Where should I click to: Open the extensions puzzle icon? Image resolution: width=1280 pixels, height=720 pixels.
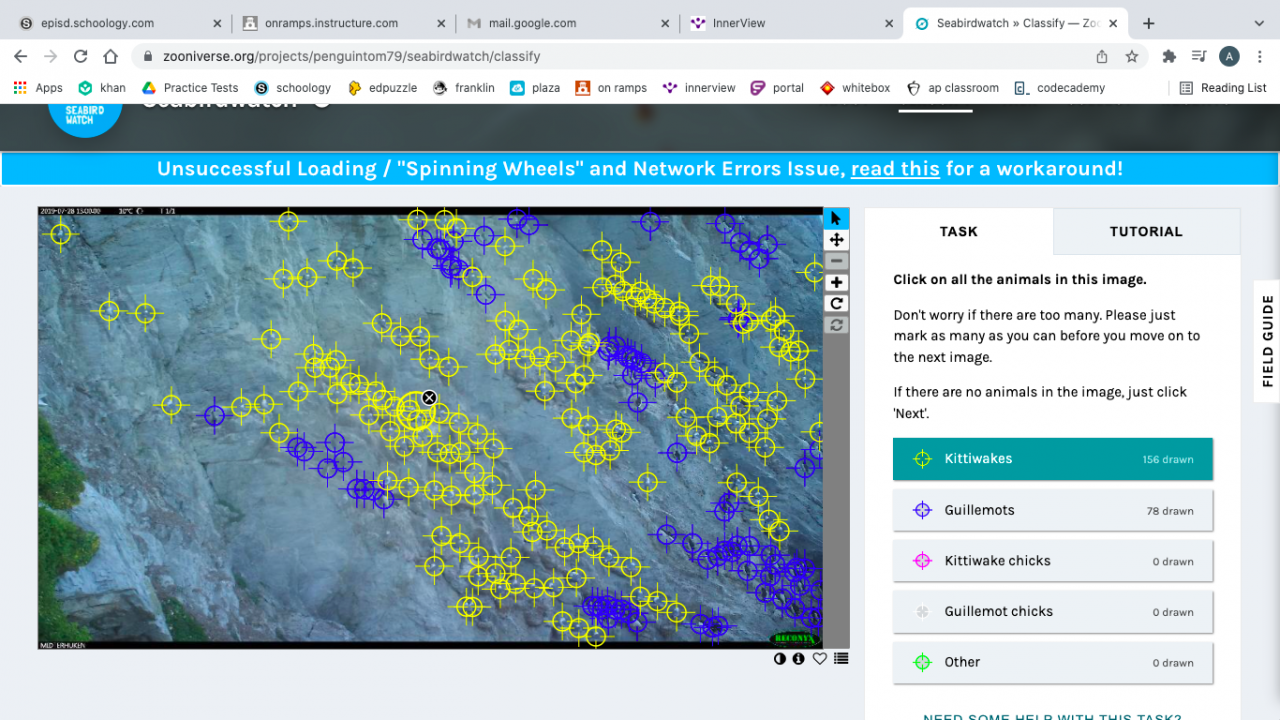tap(1169, 57)
